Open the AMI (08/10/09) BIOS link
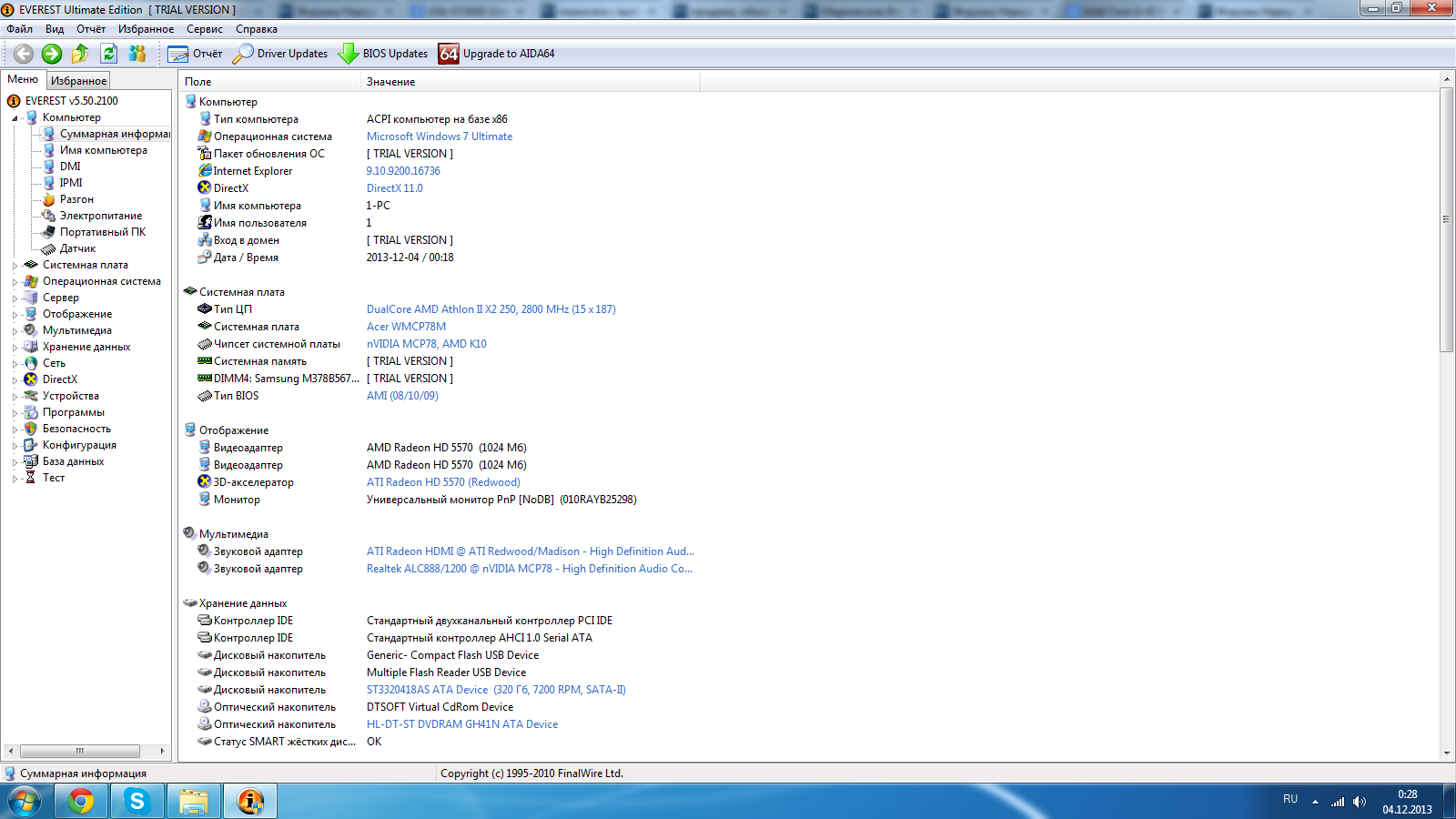Image resolution: width=1456 pixels, height=819 pixels. [402, 396]
